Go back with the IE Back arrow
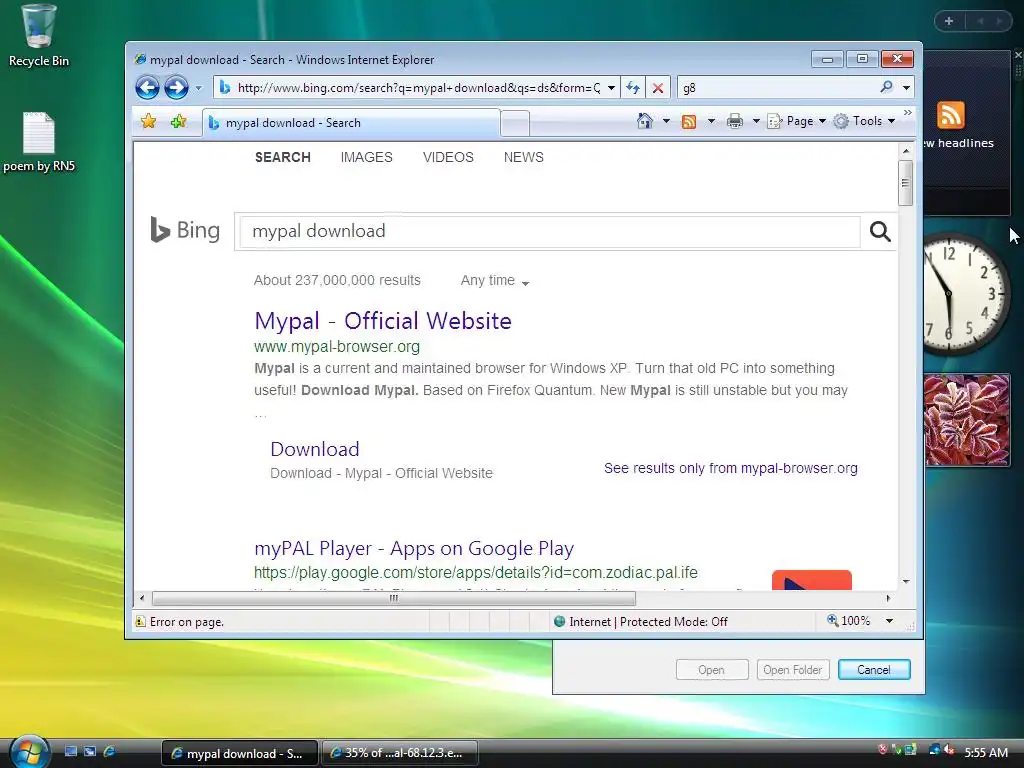The image size is (1024, 768). coord(148,88)
